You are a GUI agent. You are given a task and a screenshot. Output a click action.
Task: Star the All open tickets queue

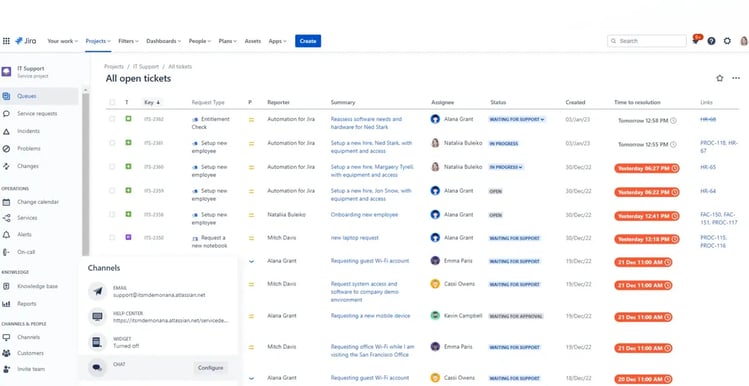(719, 78)
